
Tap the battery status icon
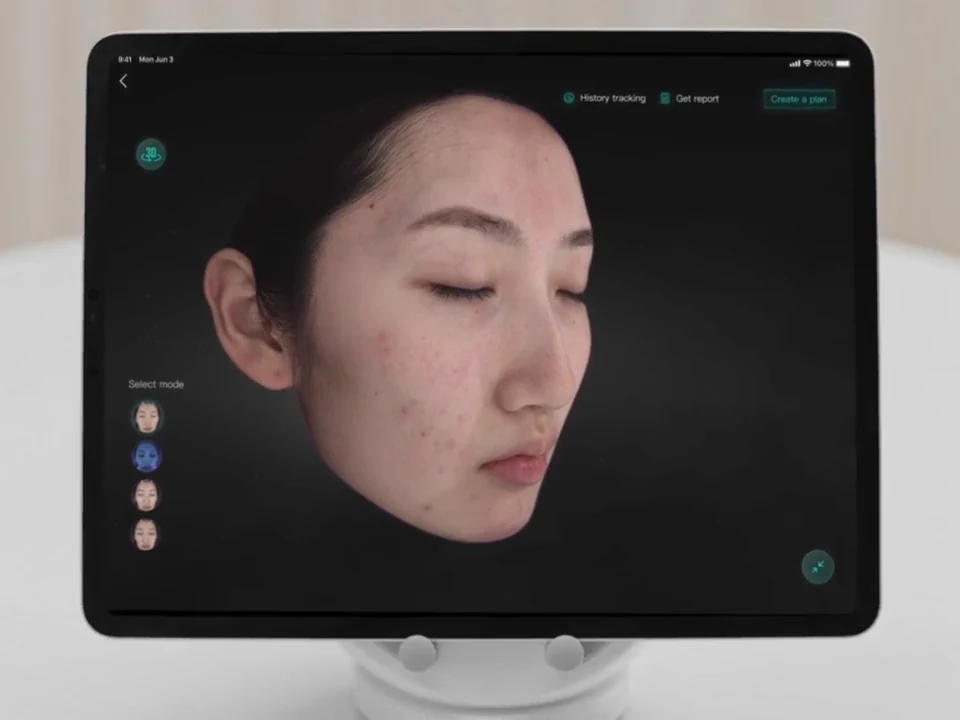coord(842,64)
